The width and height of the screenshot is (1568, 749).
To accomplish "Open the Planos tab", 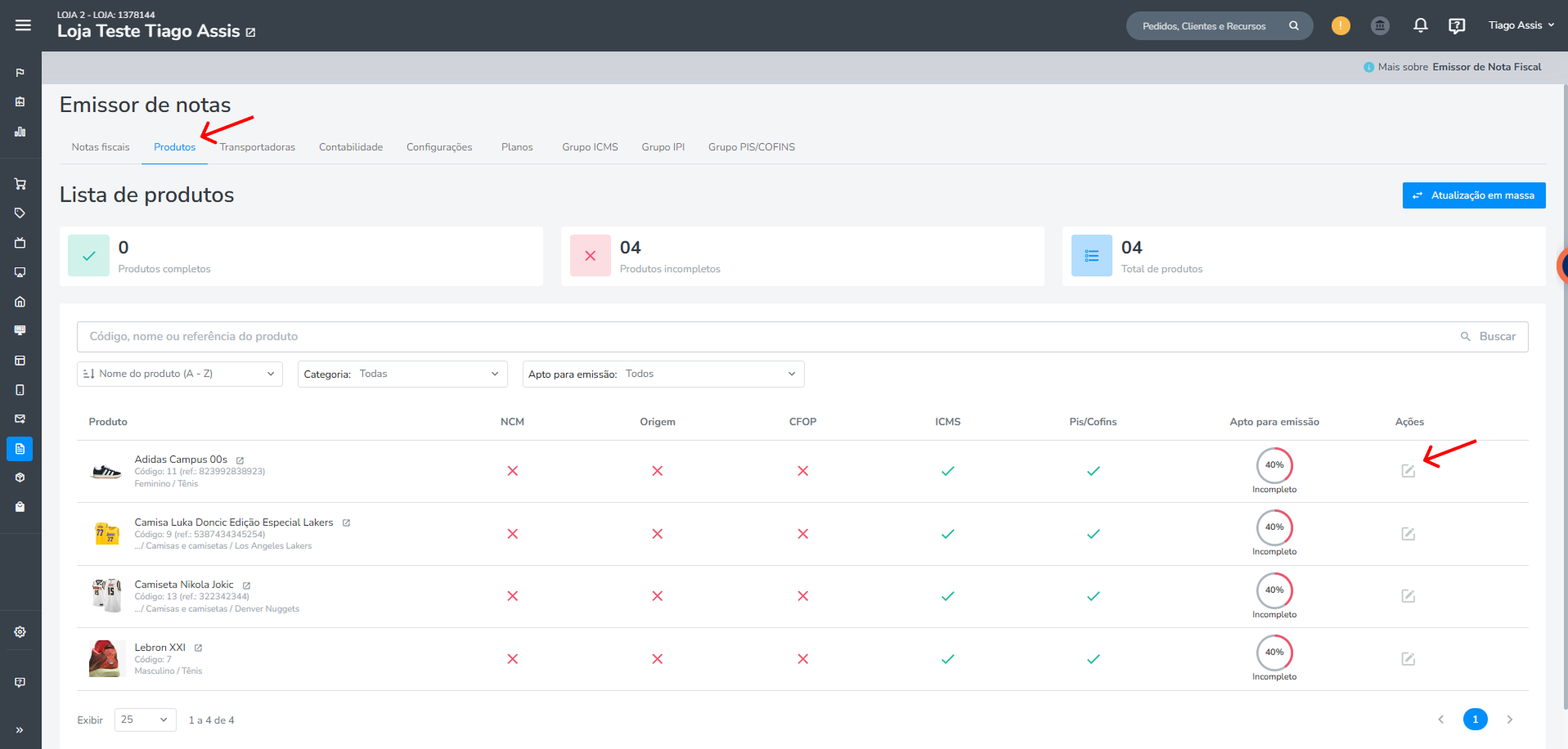I will pos(517,147).
